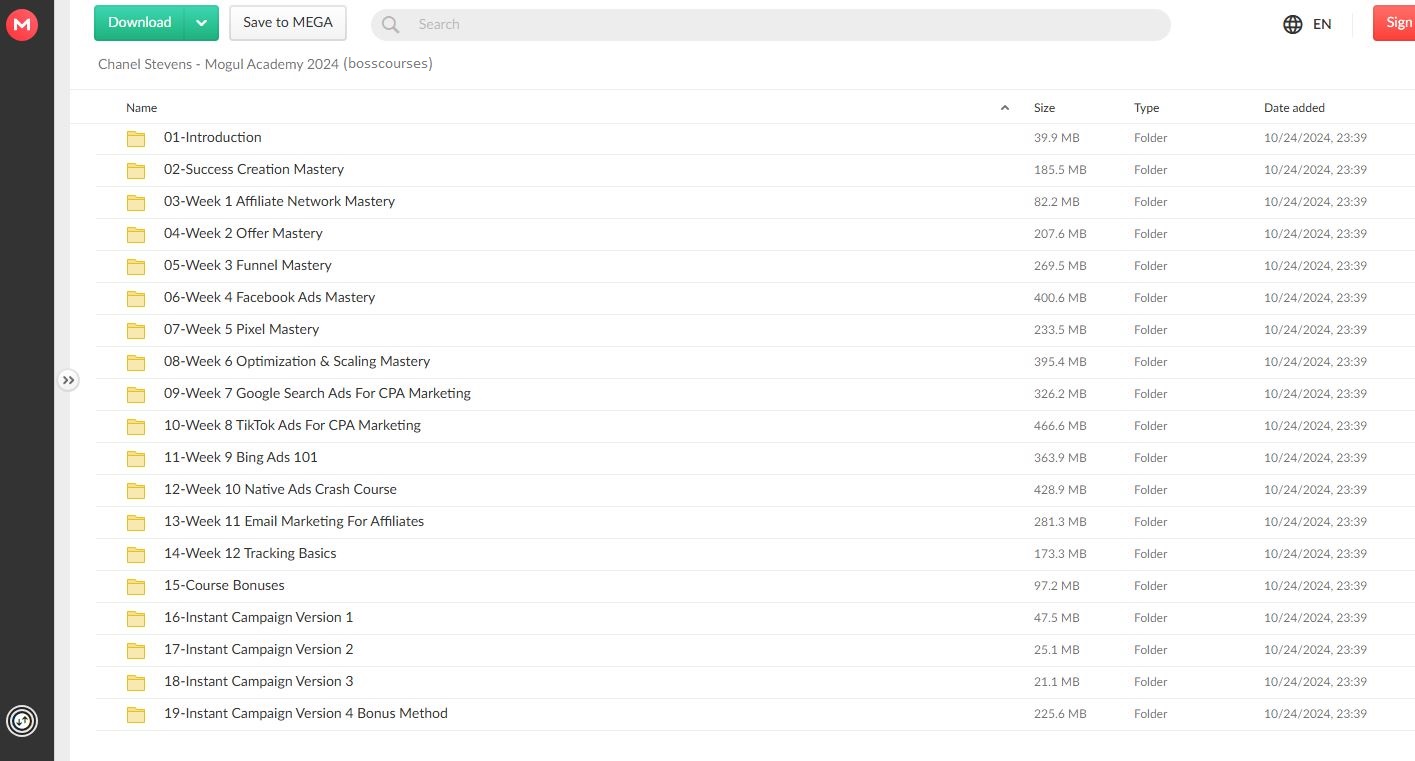
Task: Click the globe language icon
Action: coord(1292,24)
